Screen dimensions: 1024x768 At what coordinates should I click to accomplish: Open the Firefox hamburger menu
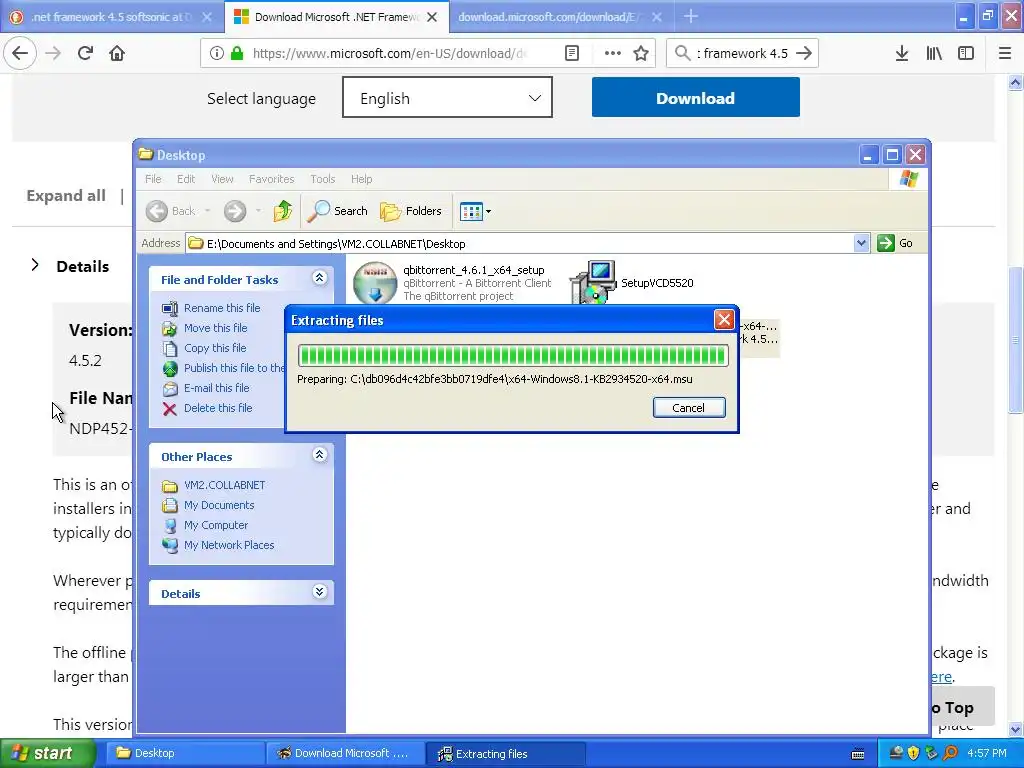pos(1005,53)
